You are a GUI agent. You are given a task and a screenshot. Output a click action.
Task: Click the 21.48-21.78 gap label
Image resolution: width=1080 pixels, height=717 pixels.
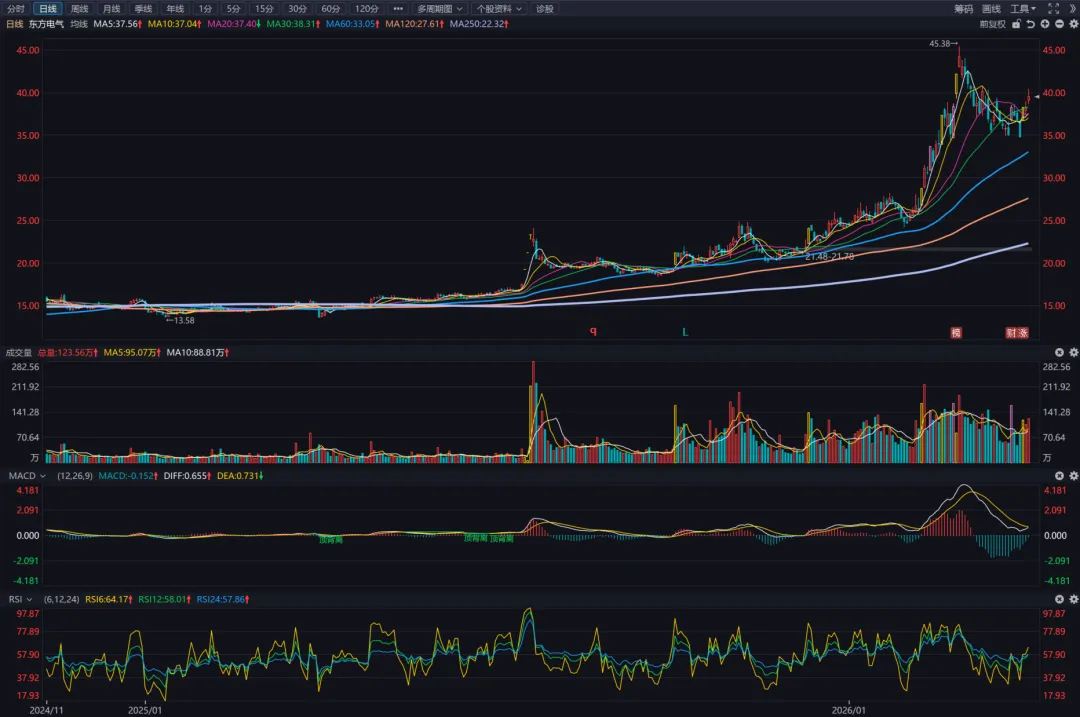coord(830,256)
